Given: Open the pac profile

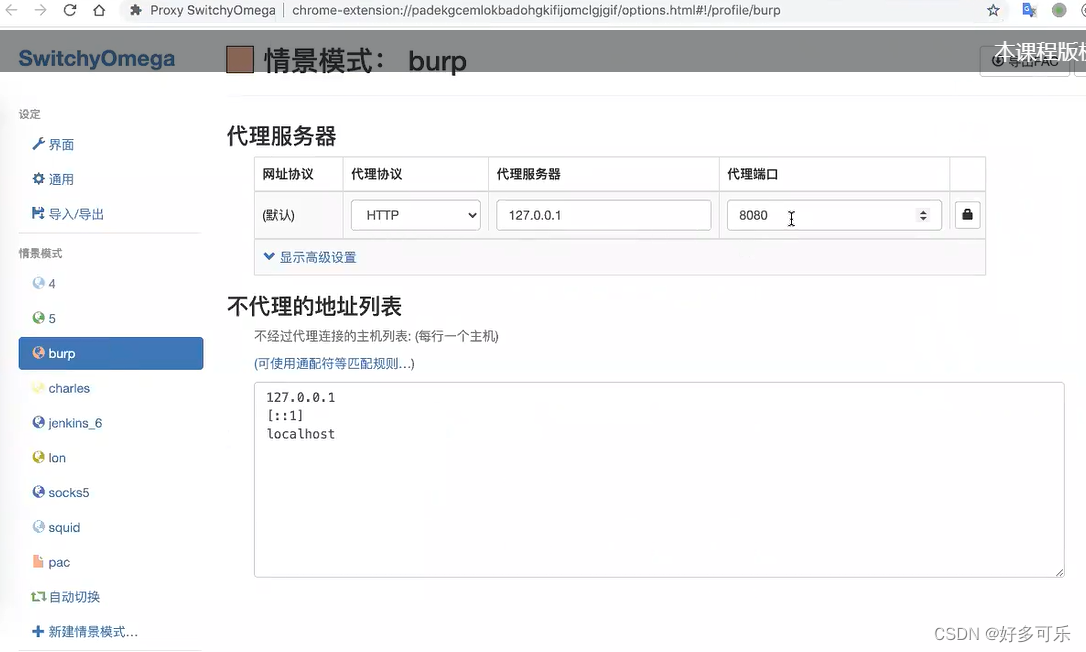Looking at the screenshot, I should (57, 562).
